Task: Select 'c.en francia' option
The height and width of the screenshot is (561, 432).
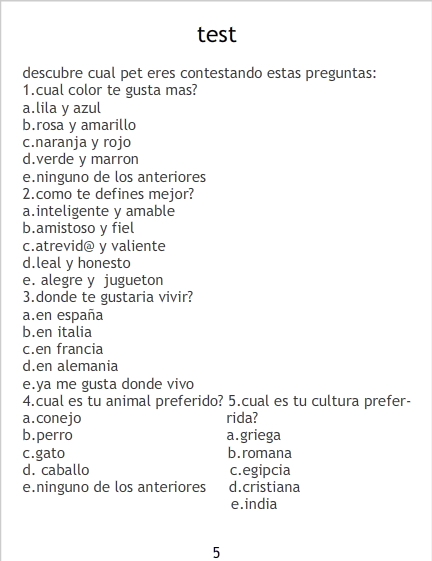Action: coord(63,349)
